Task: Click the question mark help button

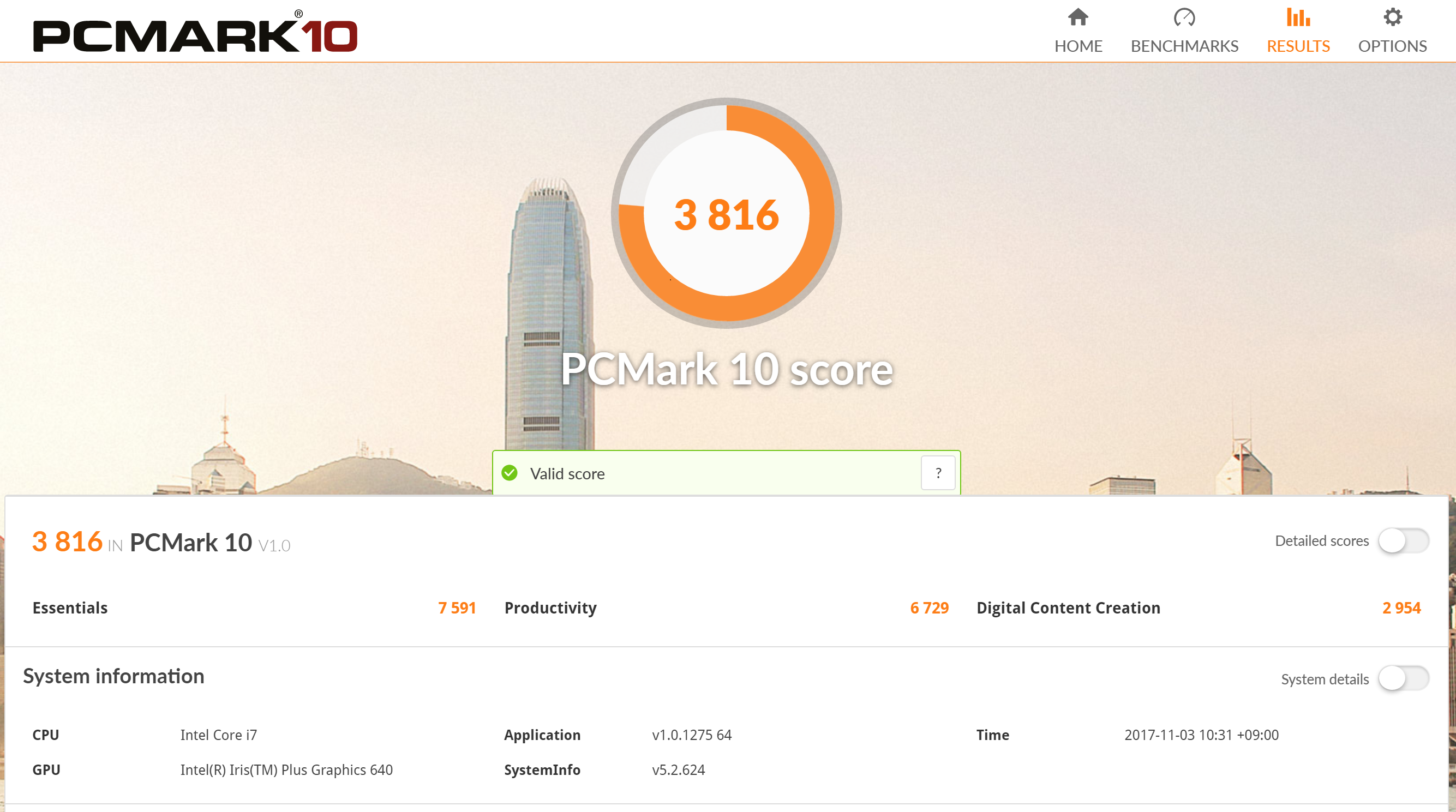Action: (938, 473)
